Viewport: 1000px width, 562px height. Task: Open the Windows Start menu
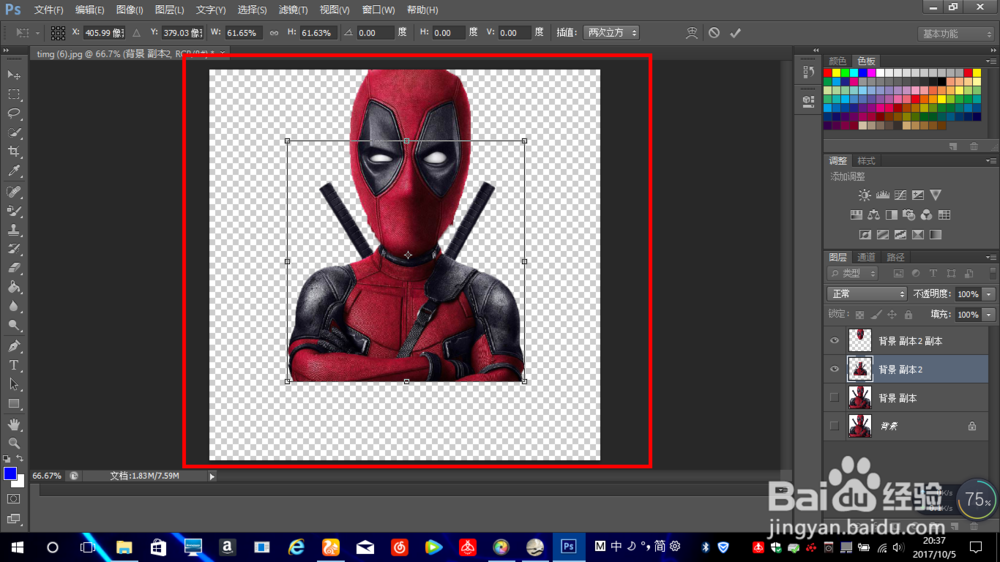(17, 547)
